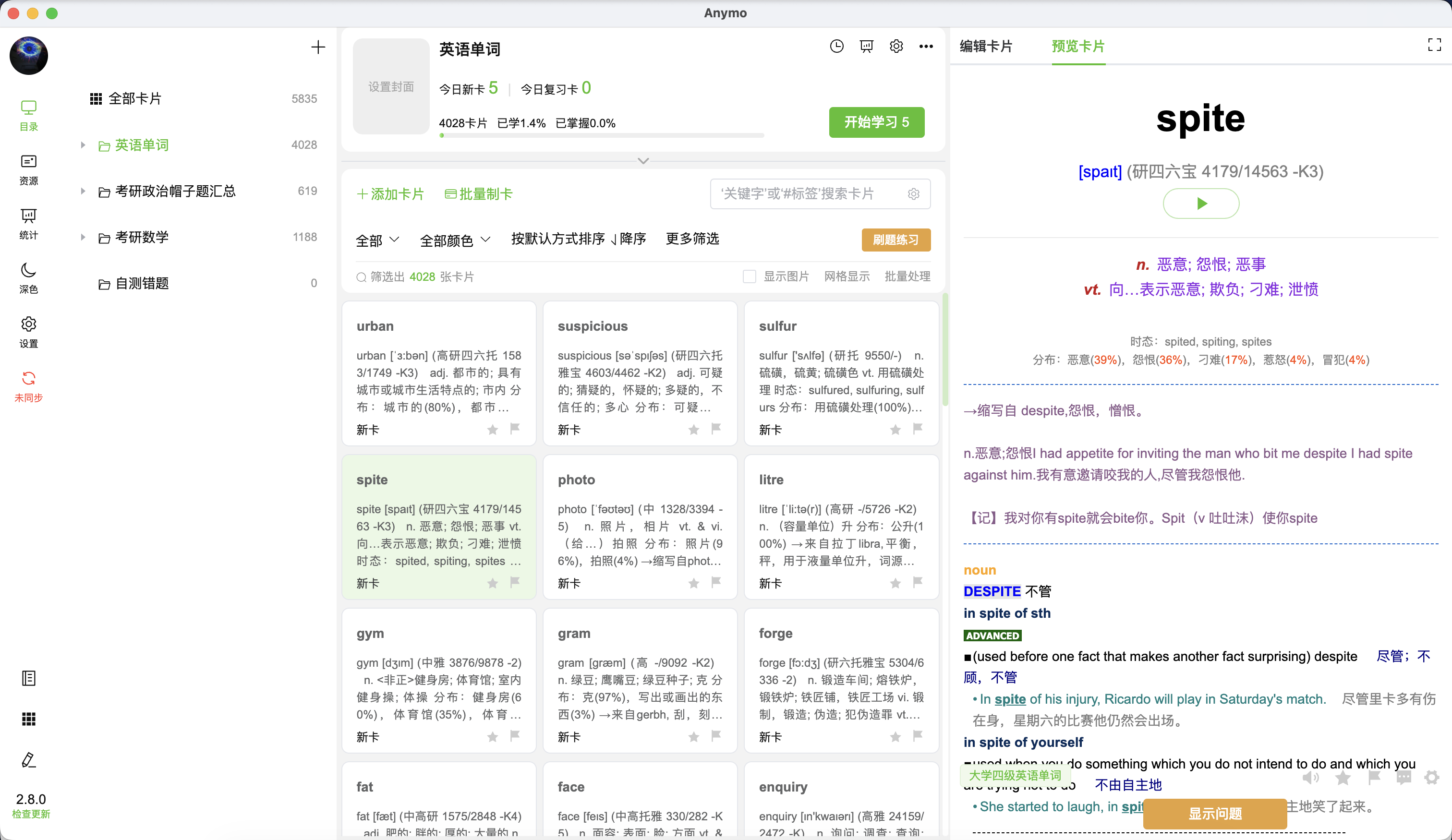Open the 全部 filter dropdown

(377, 240)
